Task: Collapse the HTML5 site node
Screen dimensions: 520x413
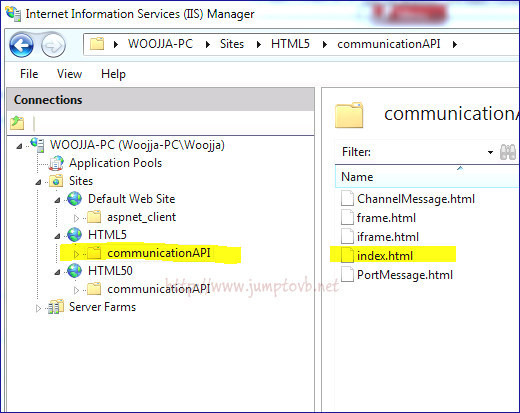Action: click(58, 236)
